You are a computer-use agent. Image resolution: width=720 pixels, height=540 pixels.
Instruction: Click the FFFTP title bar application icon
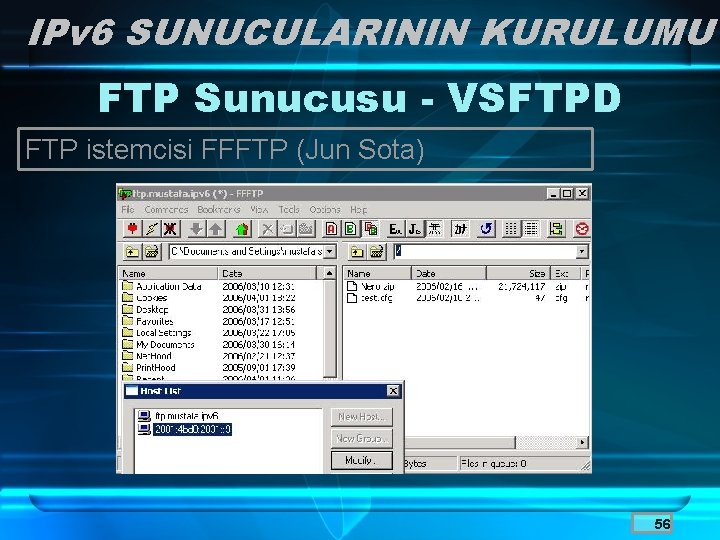(124, 194)
